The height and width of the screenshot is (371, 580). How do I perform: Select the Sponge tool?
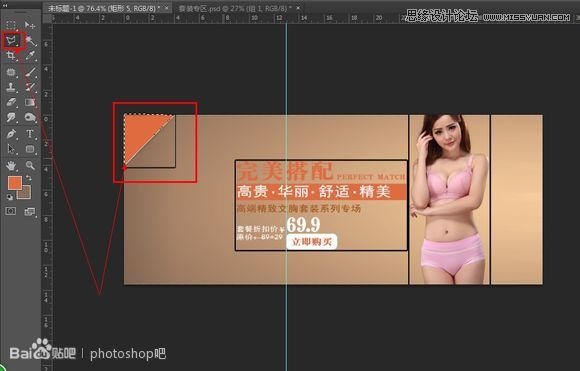pyautogui.click(x=30, y=118)
